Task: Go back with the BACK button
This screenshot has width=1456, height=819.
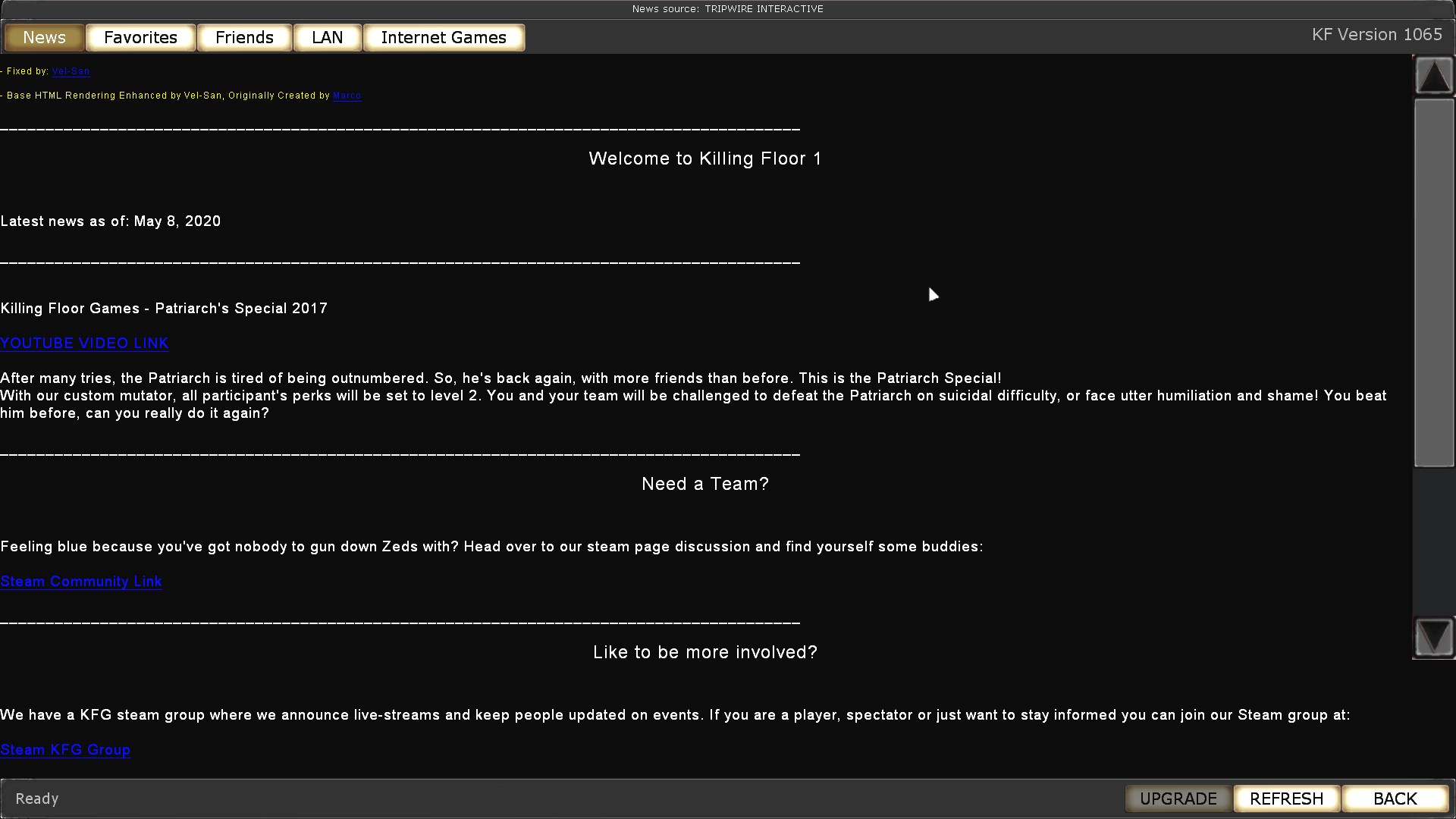Action: 1395,799
